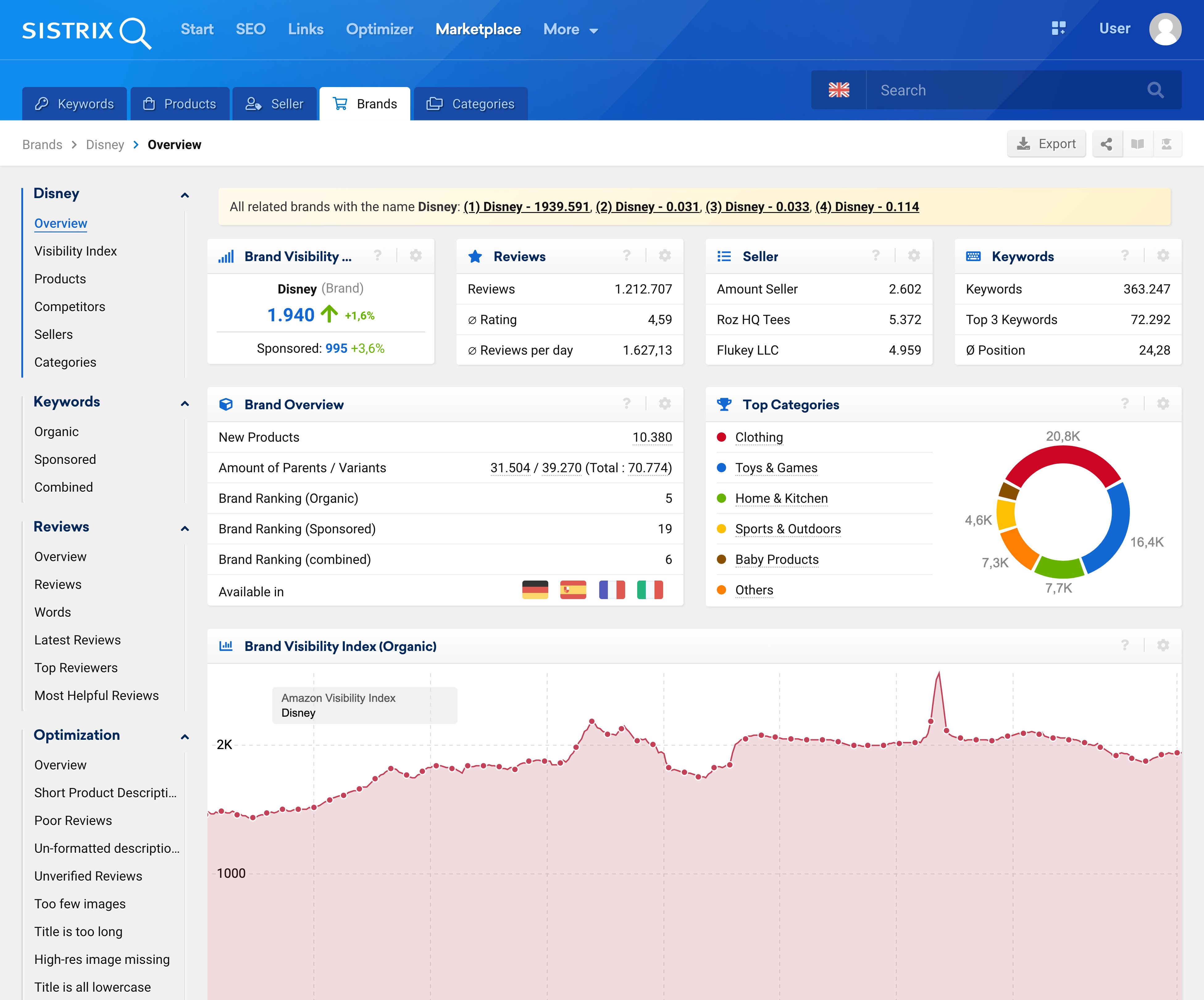Open Competitors in sidebar
The image size is (1204, 1000).
click(70, 306)
